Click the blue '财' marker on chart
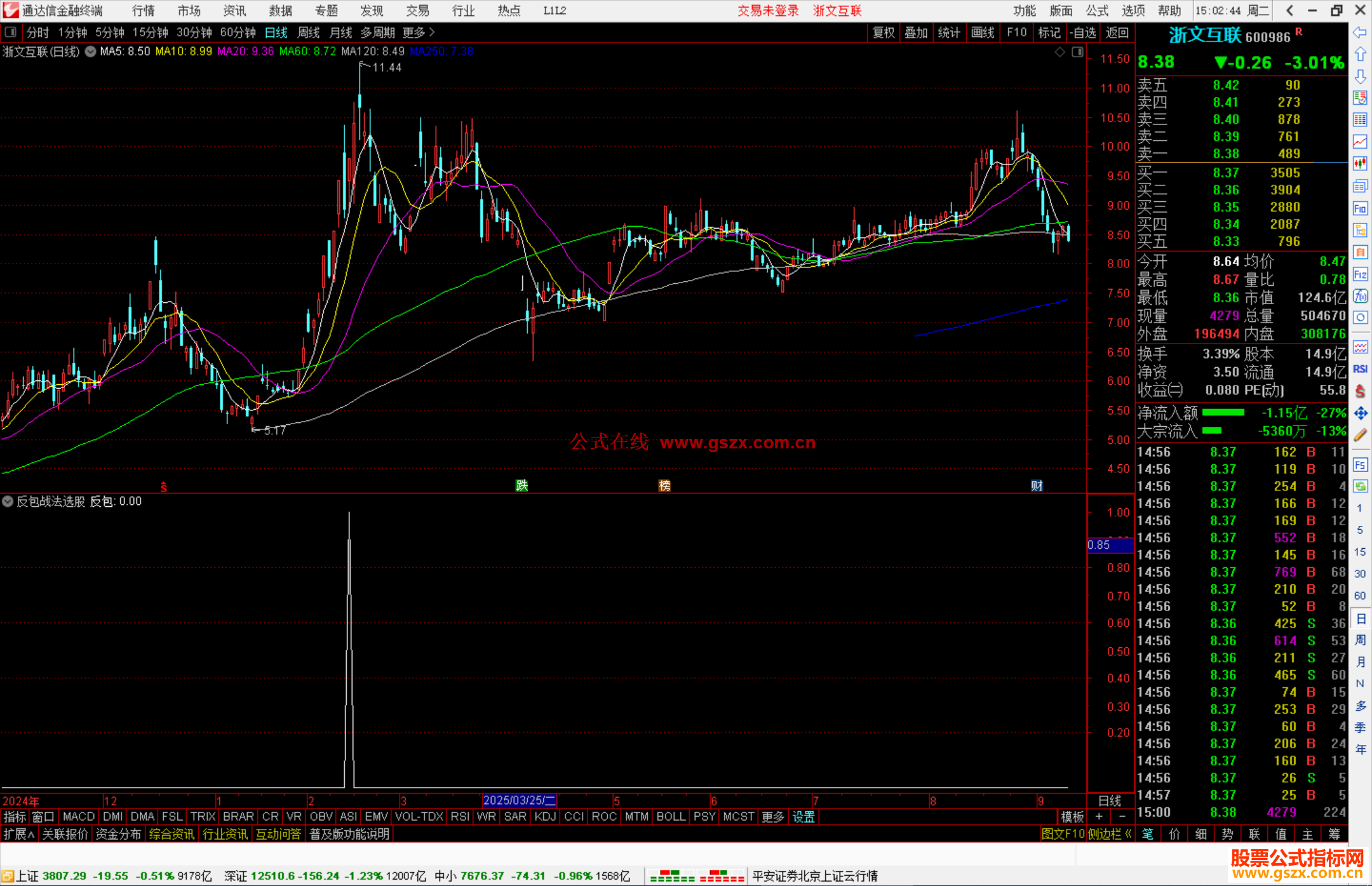Screen dimensions: 1372x886 [1037, 485]
